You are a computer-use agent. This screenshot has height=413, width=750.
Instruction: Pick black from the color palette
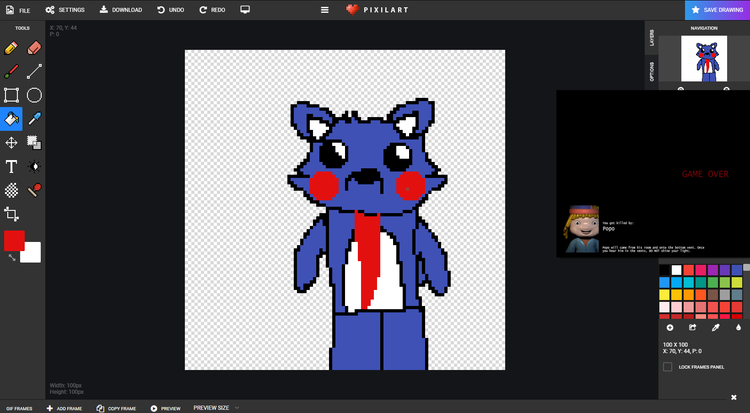click(664, 270)
